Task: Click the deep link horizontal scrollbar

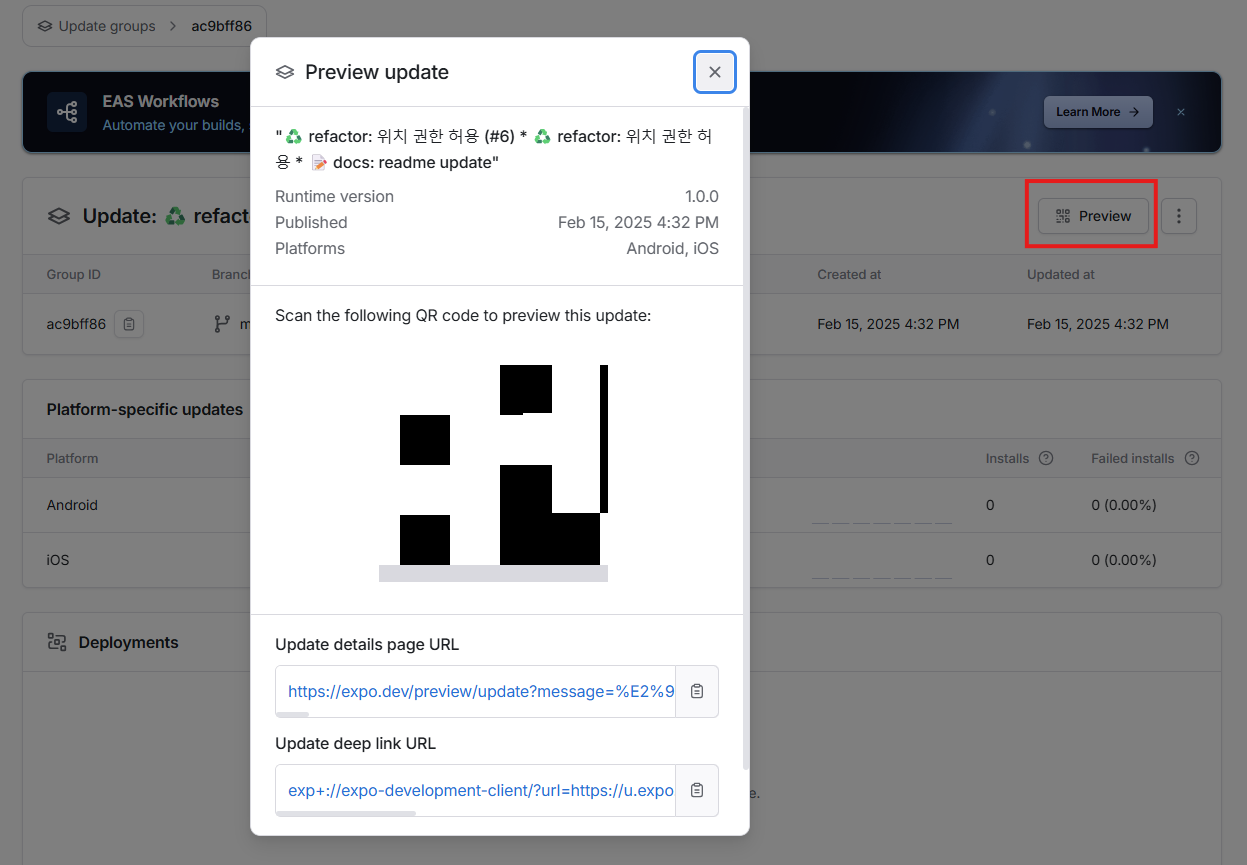Action: point(346,814)
